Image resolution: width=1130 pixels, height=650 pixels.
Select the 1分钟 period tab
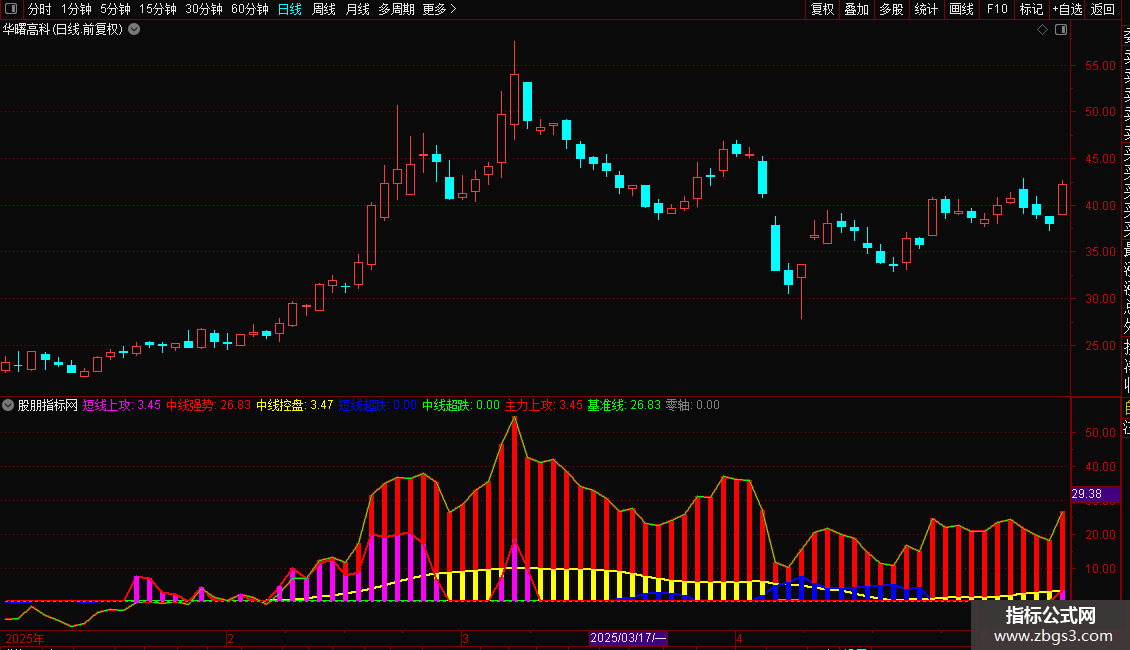pos(76,9)
